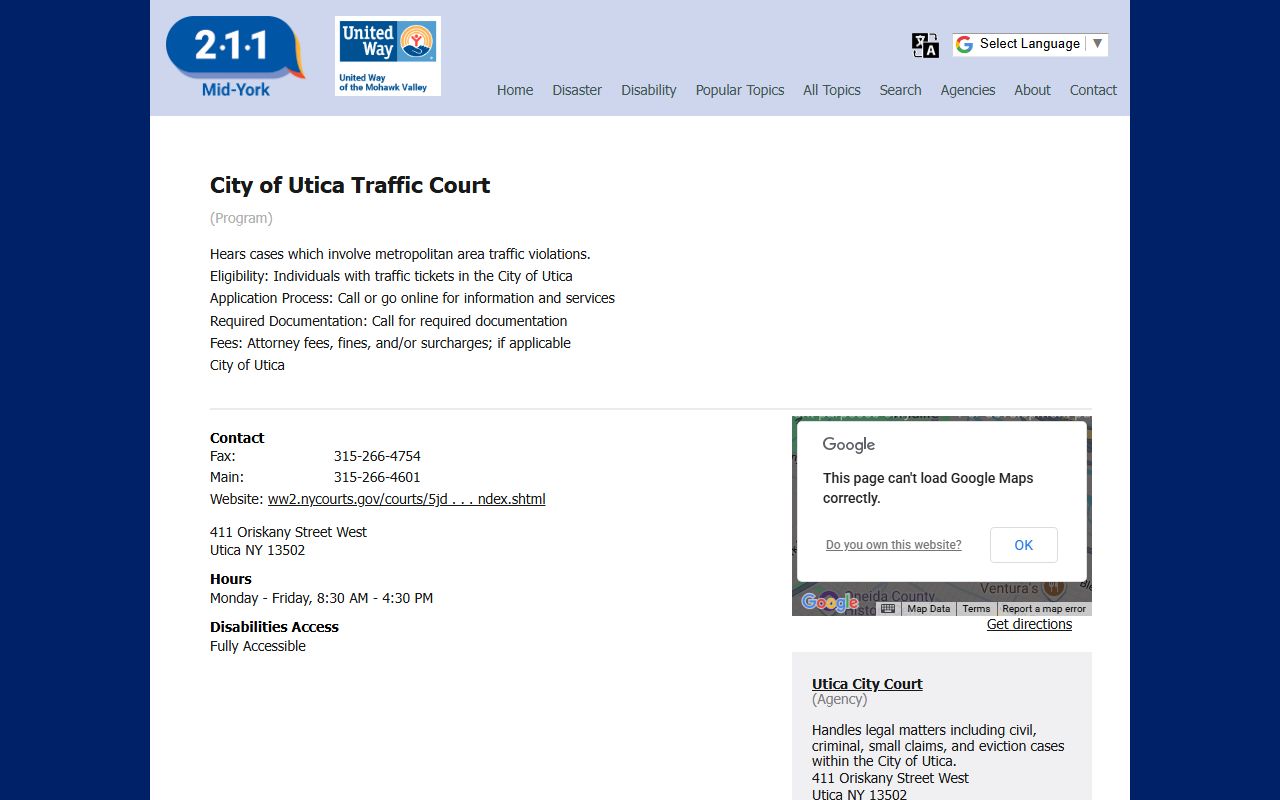The height and width of the screenshot is (800, 1280).
Task: Select All Topics in navigation bar
Action: (x=831, y=90)
